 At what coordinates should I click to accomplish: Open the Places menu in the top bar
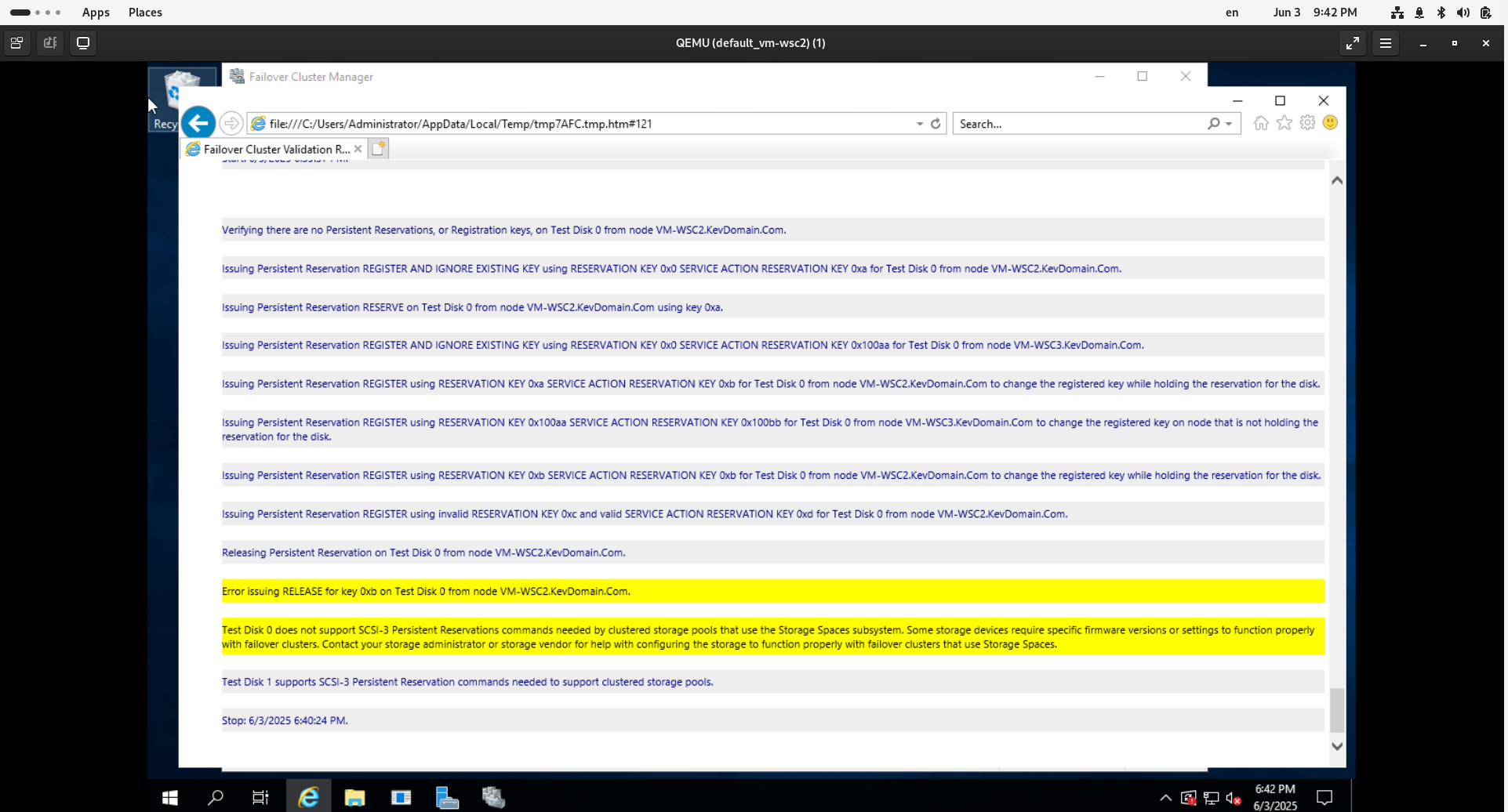coord(145,13)
